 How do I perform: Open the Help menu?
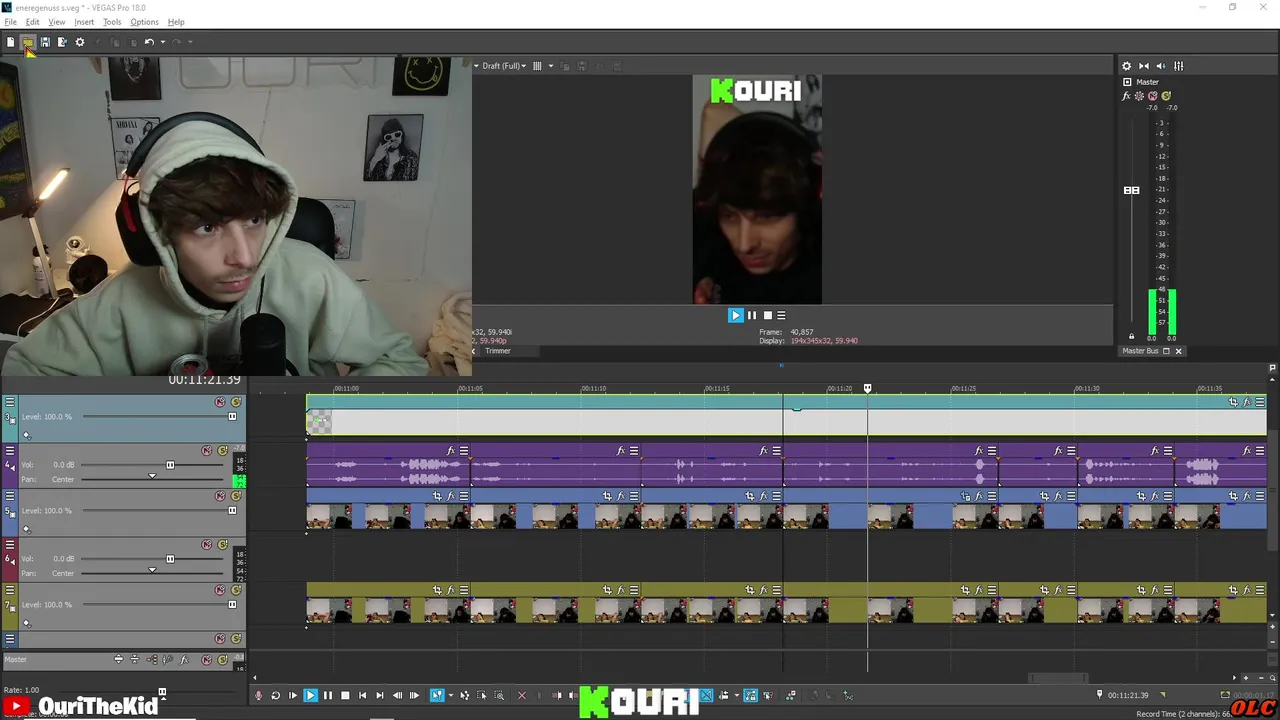(176, 22)
